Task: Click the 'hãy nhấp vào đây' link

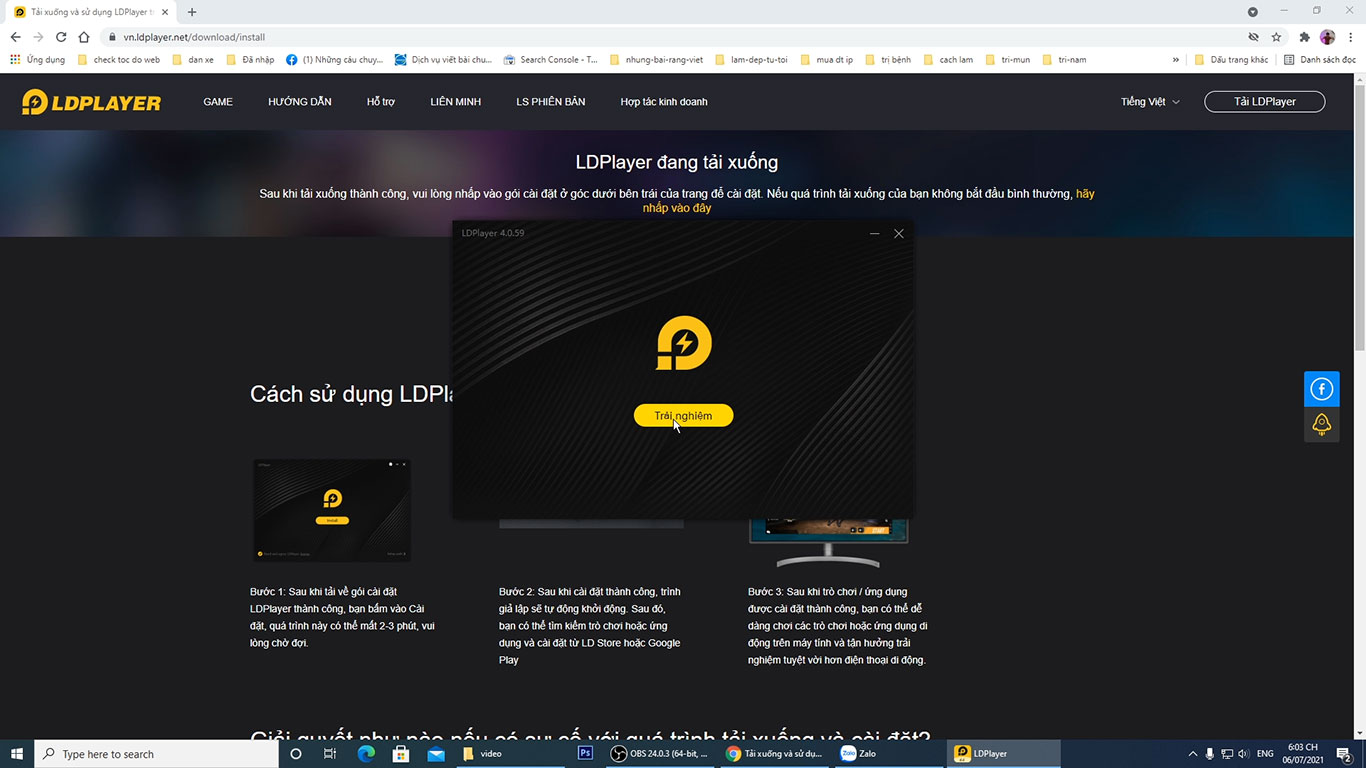Action: (x=677, y=208)
